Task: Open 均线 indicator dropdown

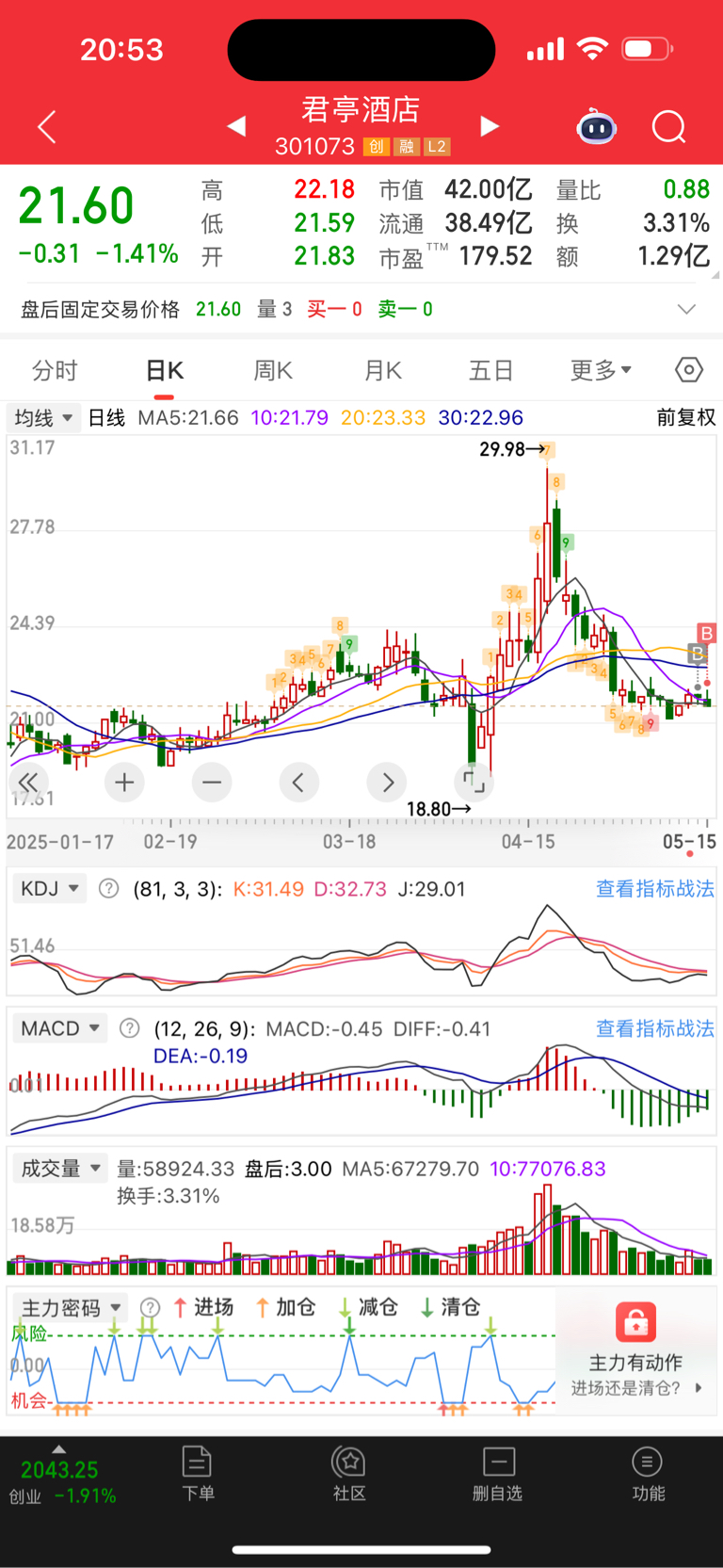Action: coord(43,417)
